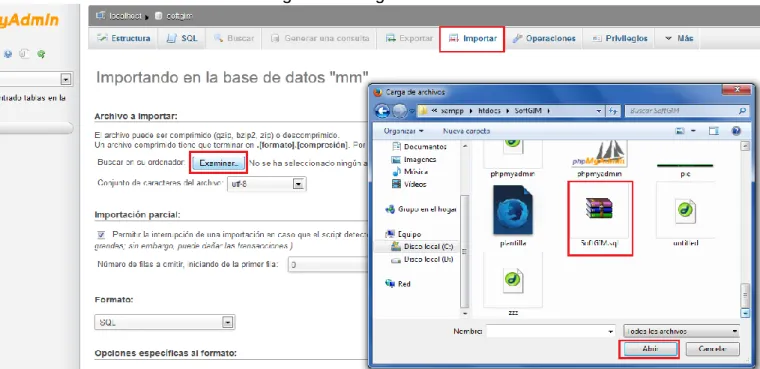Click Abrir to open the file
This screenshot has width=760, height=369.
click(x=649, y=349)
